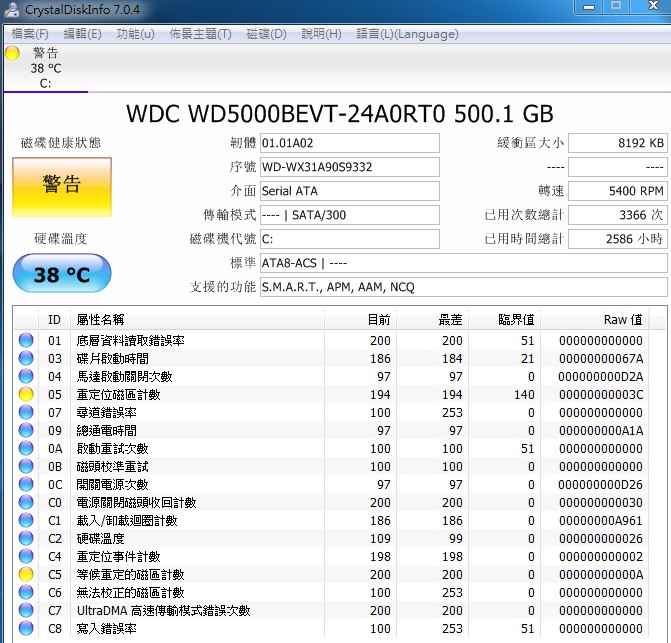Select the 硬碟溫度 attribute row
This screenshot has height=643, width=671.
coord(332,538)
